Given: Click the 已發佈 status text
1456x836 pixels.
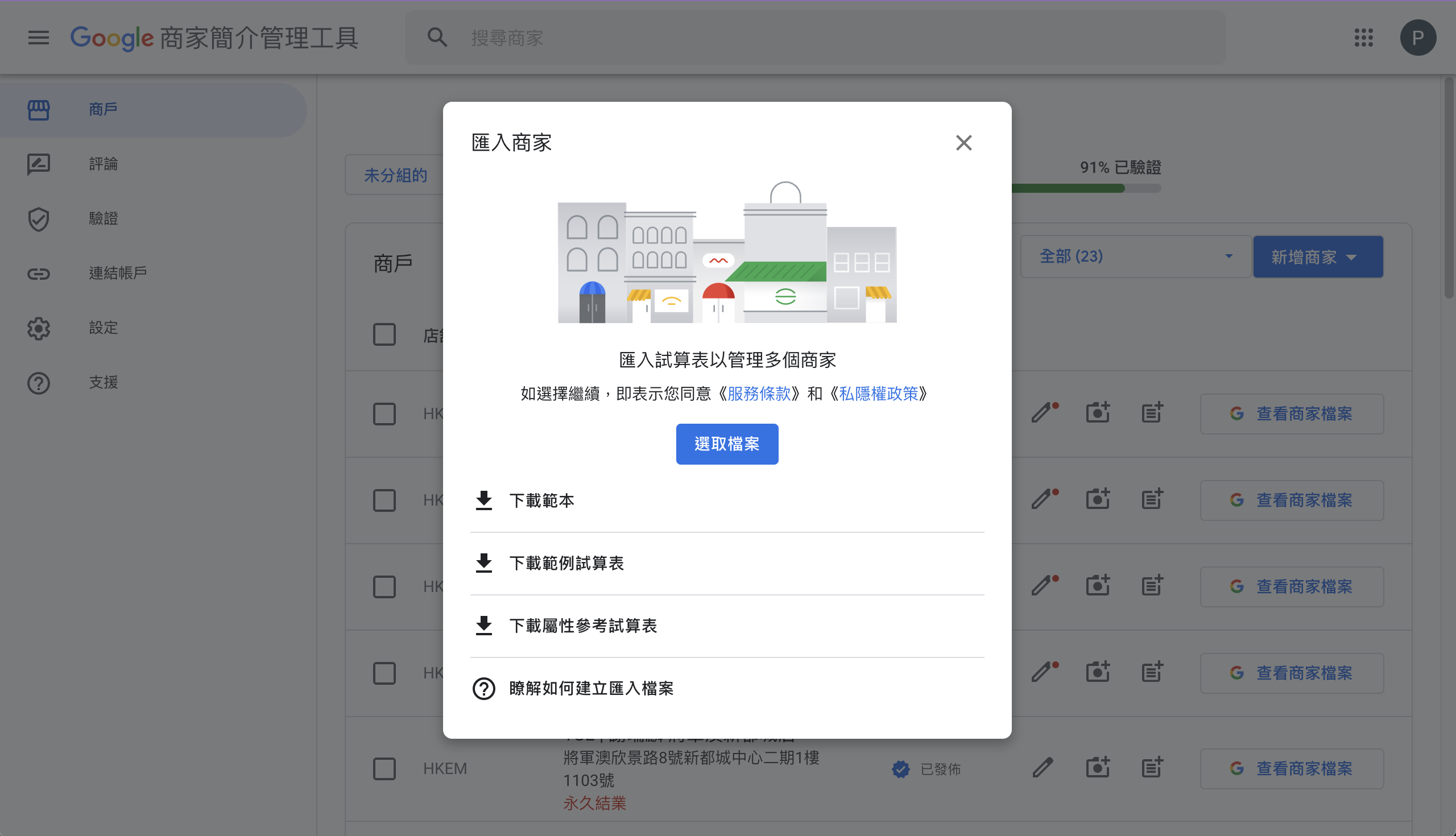Looking at the screenshot, I should (x=941, y=769).
